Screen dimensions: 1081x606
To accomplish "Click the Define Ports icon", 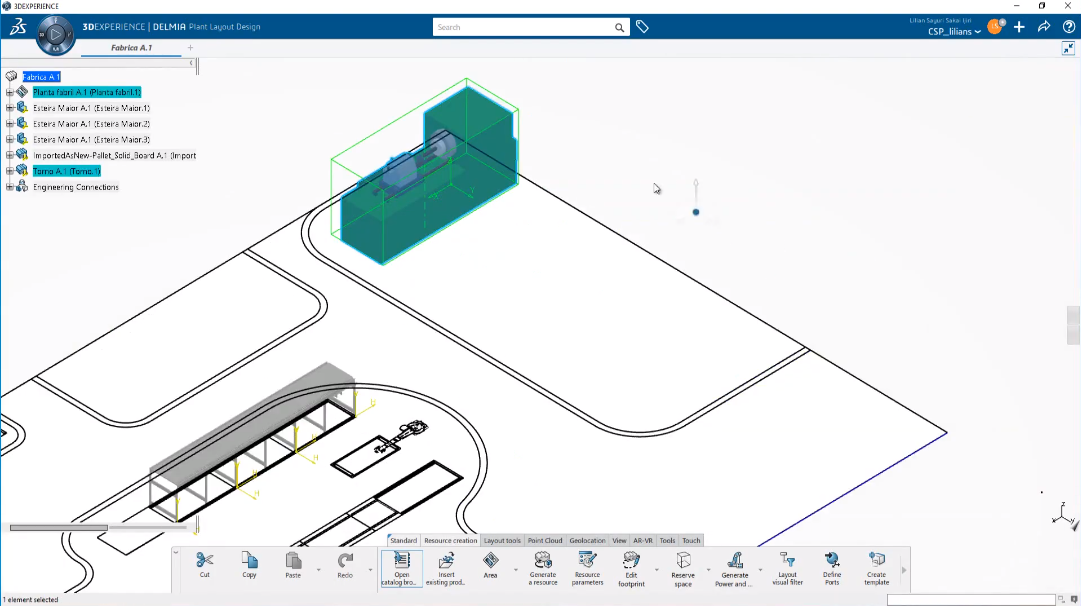I will coord(832,560).
